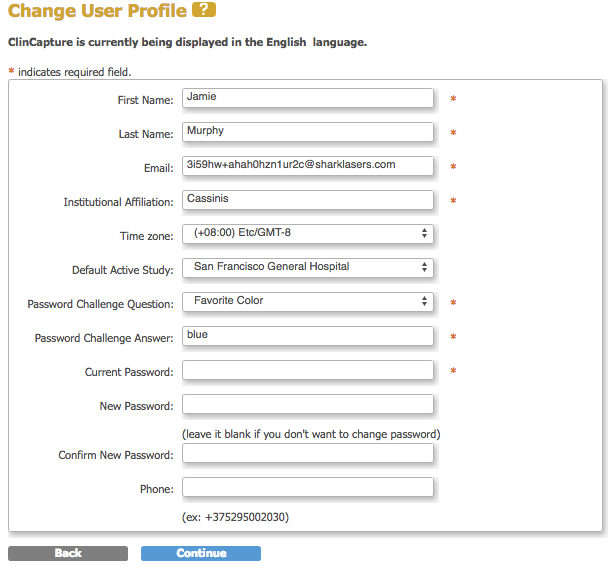Select the Institutional Affiliation field
The width and height of the screenshot is (615, 571).
tap(308, 200)
